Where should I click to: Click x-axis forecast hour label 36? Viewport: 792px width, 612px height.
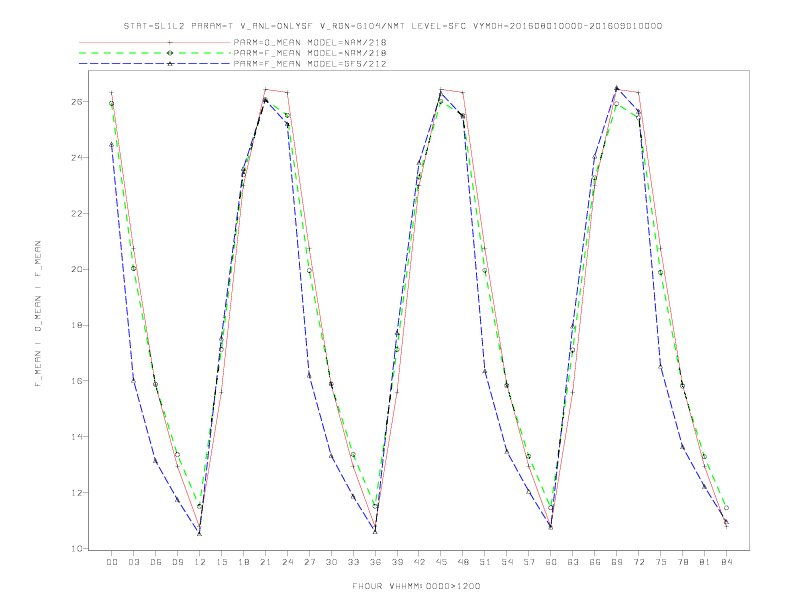[375, 562]
